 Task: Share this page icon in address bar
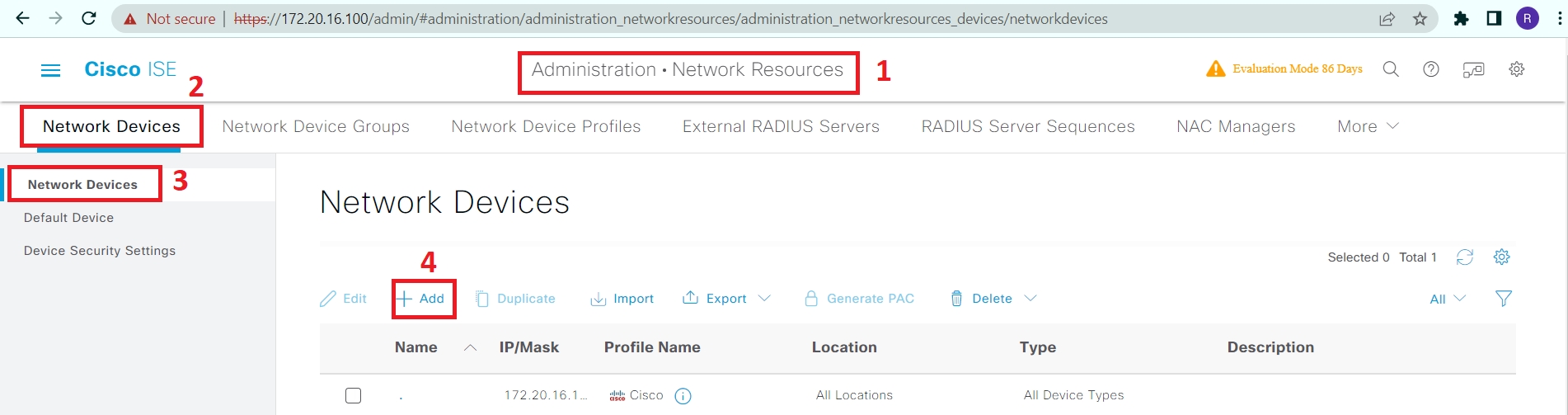[1387, 18]
